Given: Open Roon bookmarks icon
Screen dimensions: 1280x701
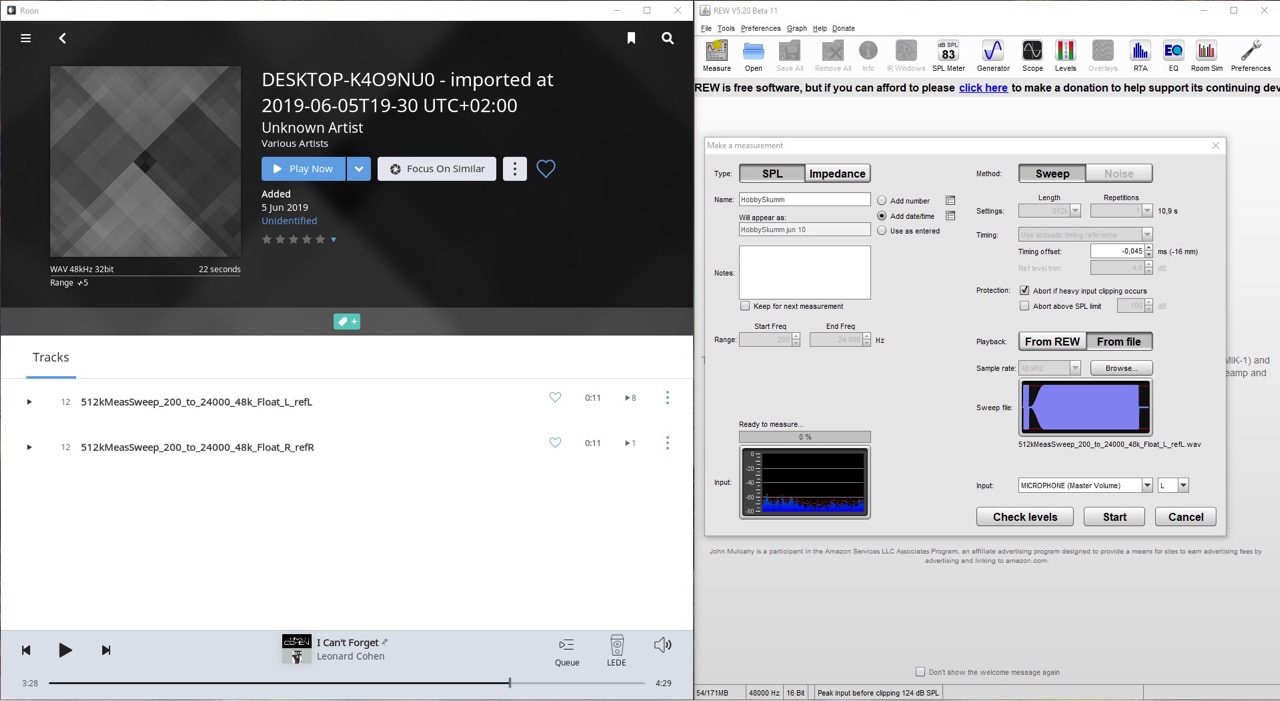Looking at the screenshot, I should (x=631, y=38).
